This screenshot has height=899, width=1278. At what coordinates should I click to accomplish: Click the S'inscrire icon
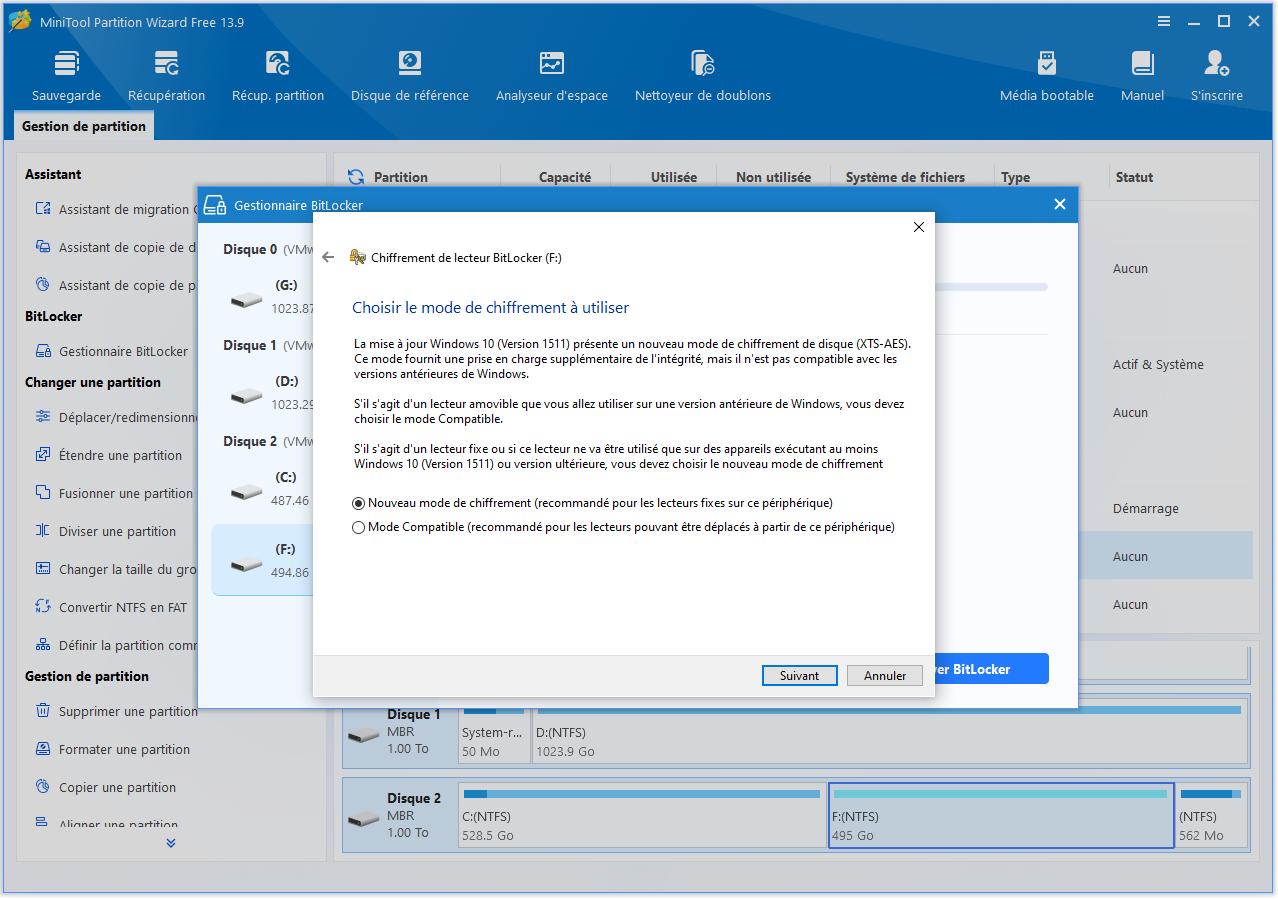(1216, 64)
